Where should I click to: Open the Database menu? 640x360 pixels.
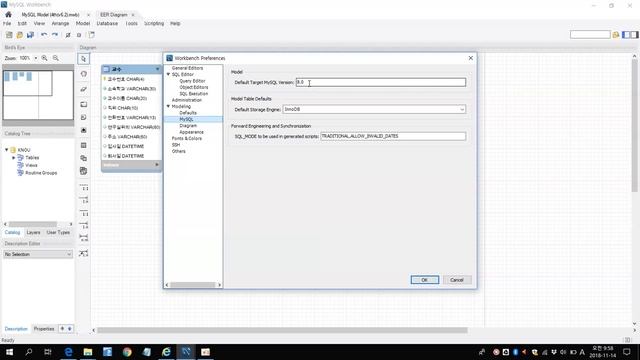point(107,24)
